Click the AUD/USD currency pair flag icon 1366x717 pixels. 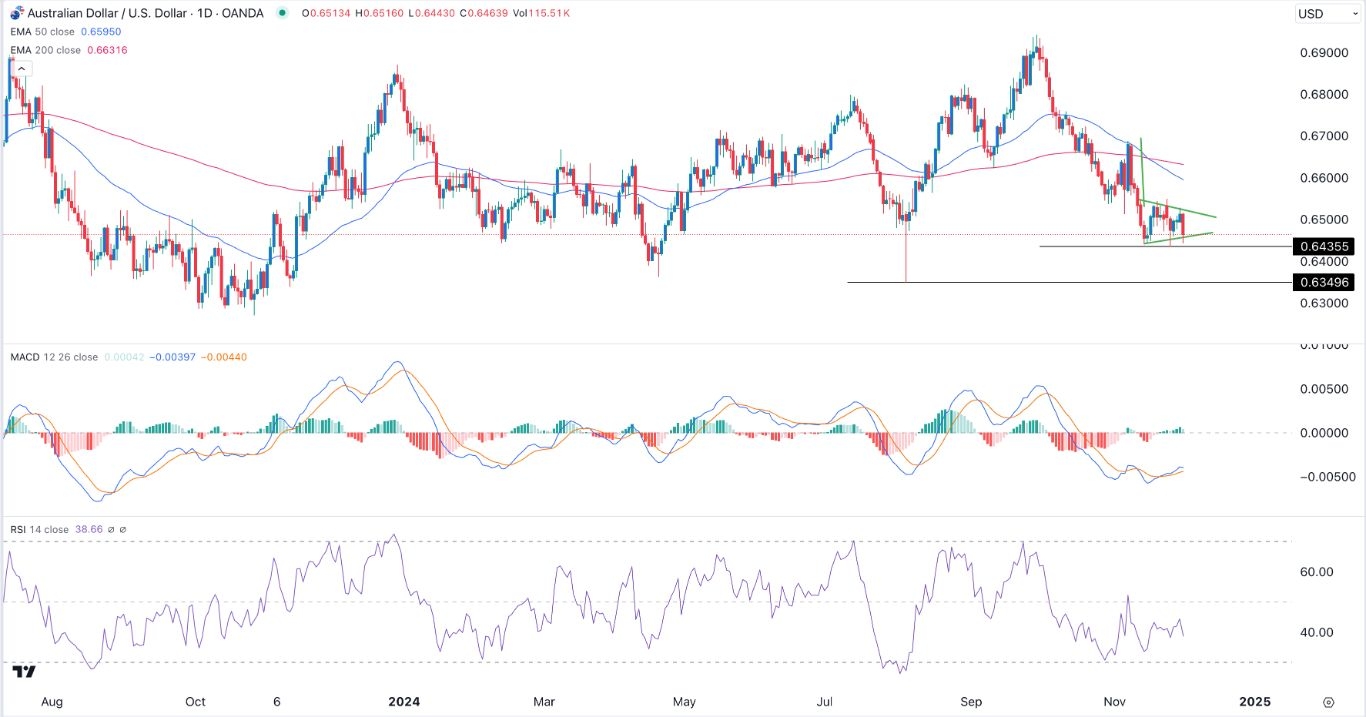point(13,12)
